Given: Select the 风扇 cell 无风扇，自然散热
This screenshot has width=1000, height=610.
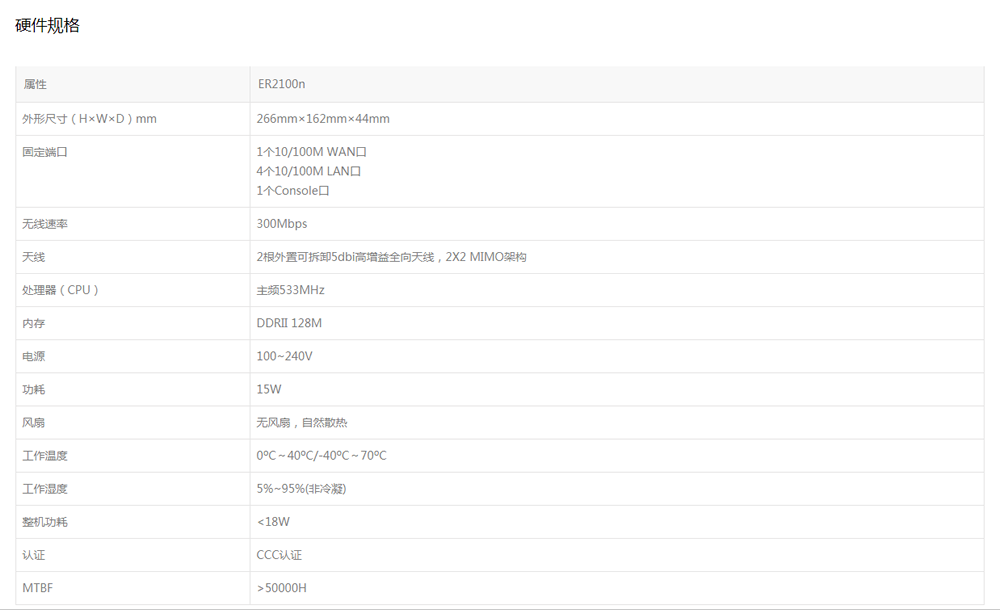Looking at the screenshot, I should point(301,422).
